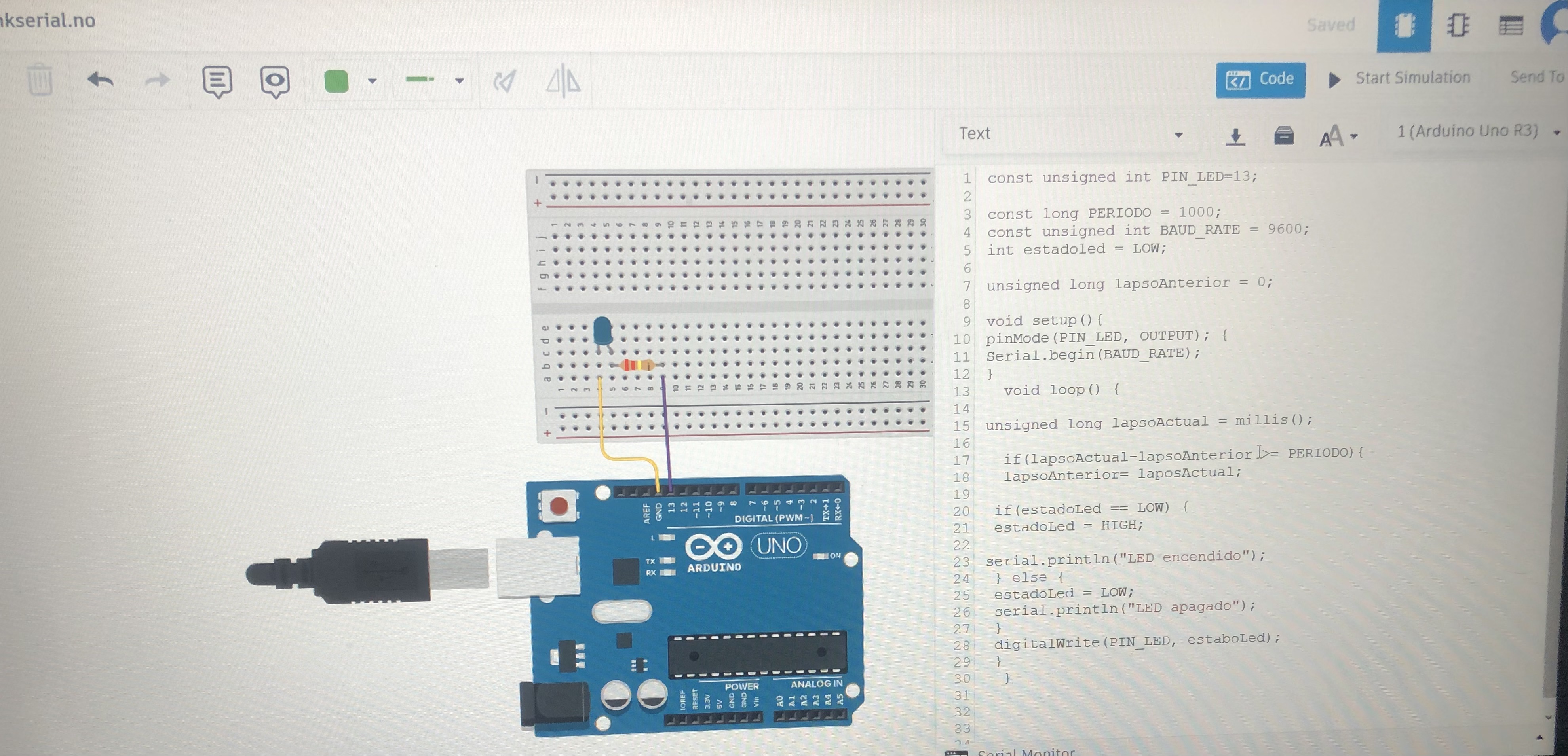Screen dimensions: 1568x756
Task: Click the undo arrow icon
Action: tap(101, 80)
